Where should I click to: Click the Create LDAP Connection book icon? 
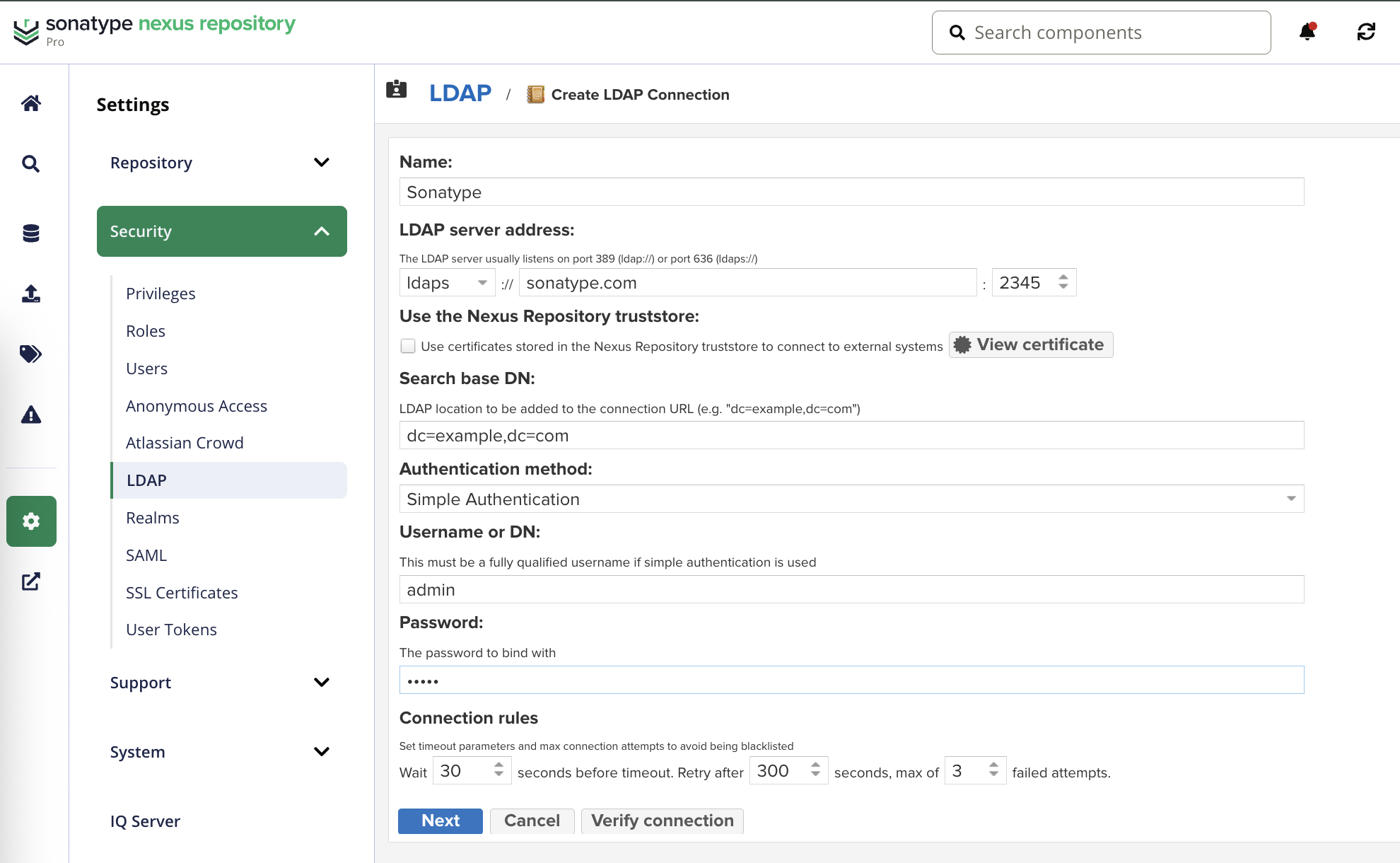pyautogui.click(x=535, y=95)
